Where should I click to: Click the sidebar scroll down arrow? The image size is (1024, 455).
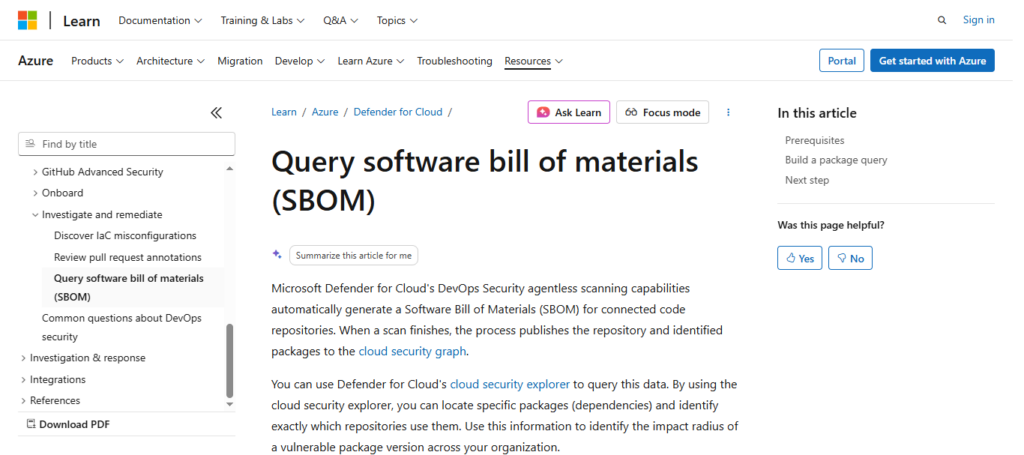coord(229,404)
